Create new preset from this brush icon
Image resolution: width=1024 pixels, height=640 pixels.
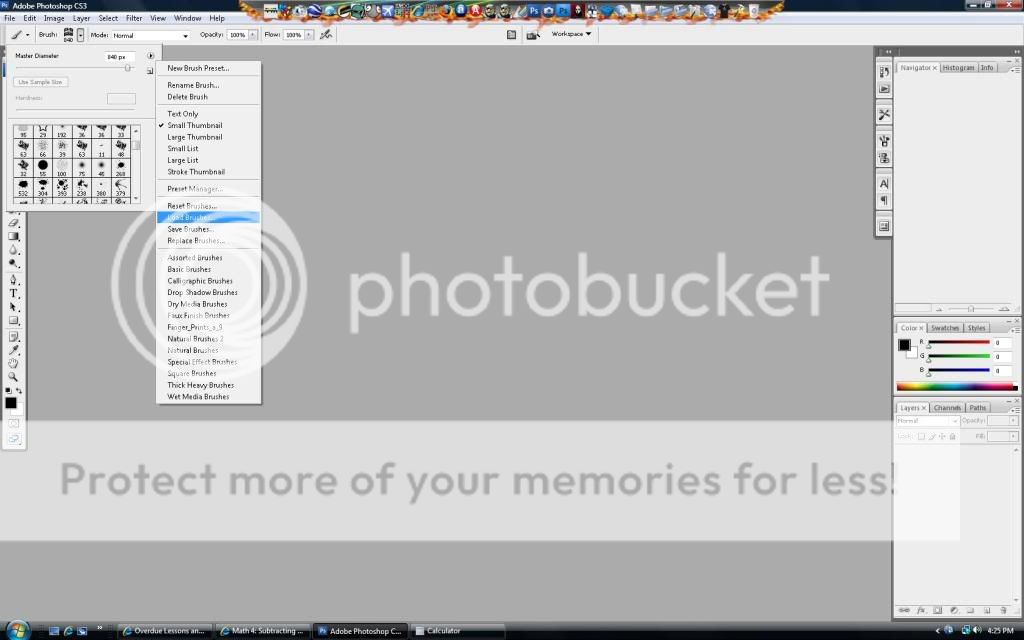click(150, 71)
